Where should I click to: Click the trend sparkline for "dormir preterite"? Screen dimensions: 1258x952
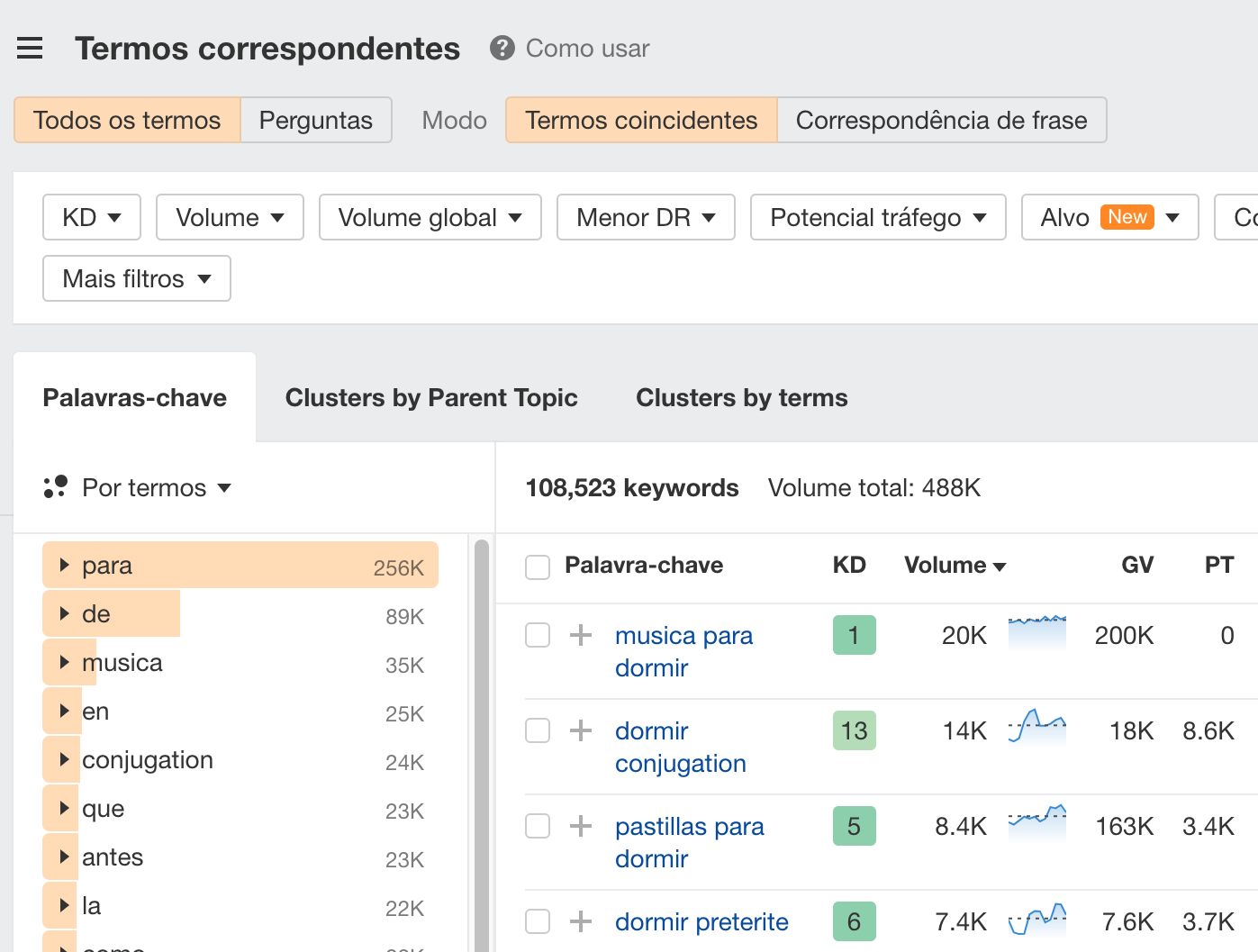coord(1036,920)
